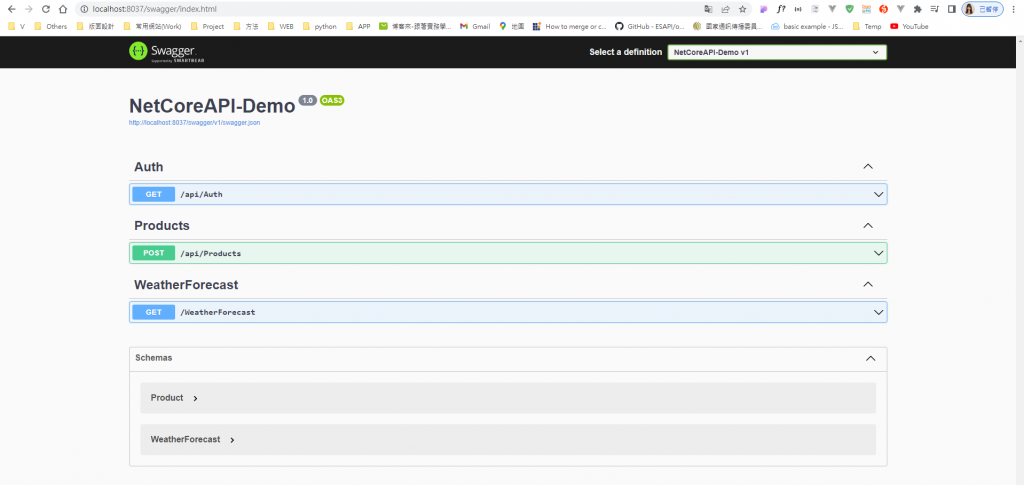Screen dimensions: 1024x485
Task: Go back with the browser back arrow
Action: (x=11, y=9)
